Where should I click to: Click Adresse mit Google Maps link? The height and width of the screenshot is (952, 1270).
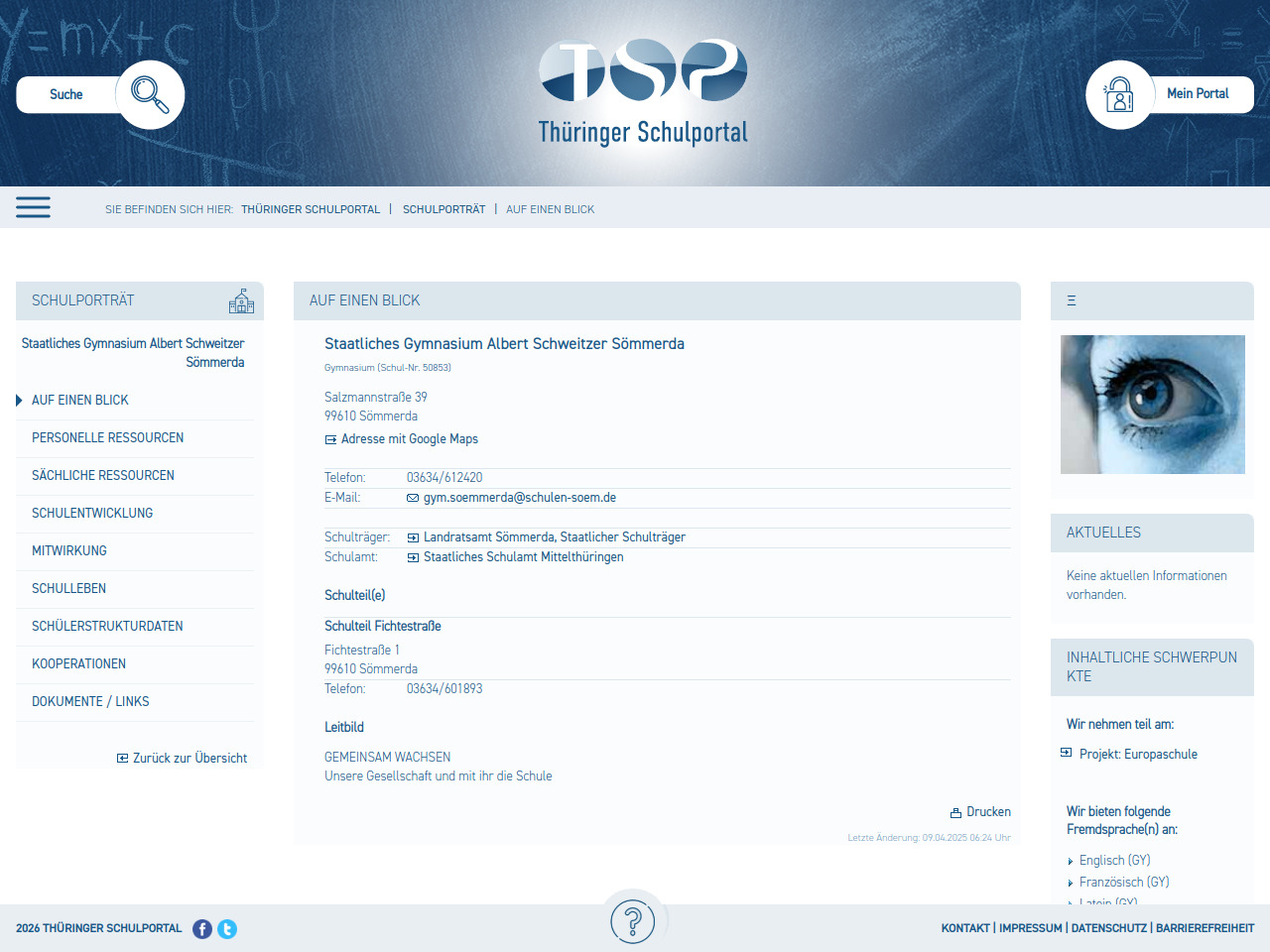click(x=409, y=438)
